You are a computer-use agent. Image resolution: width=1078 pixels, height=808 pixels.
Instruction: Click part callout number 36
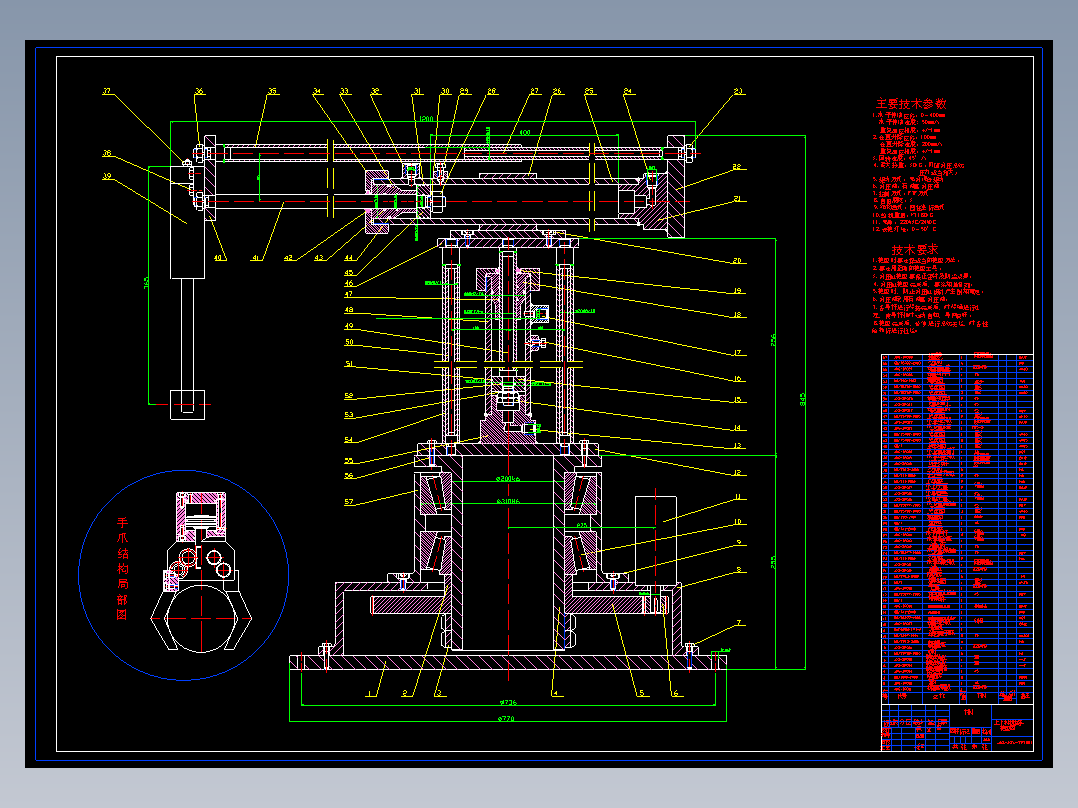click(199, 91)
